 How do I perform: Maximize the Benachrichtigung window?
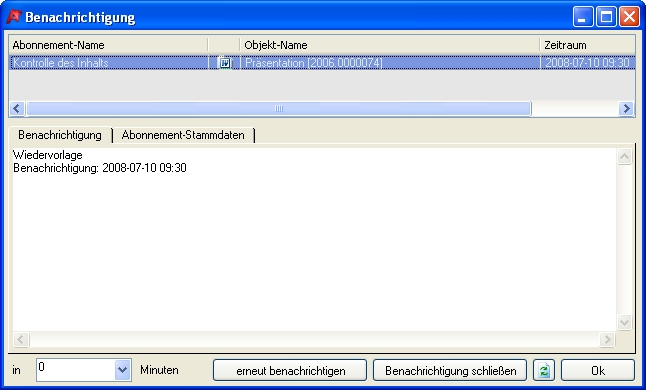[x=606, y=17]
